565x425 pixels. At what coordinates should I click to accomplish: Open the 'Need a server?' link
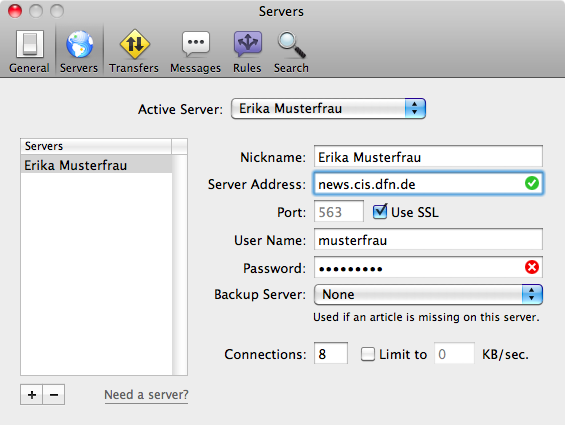[x=146, y=395]
